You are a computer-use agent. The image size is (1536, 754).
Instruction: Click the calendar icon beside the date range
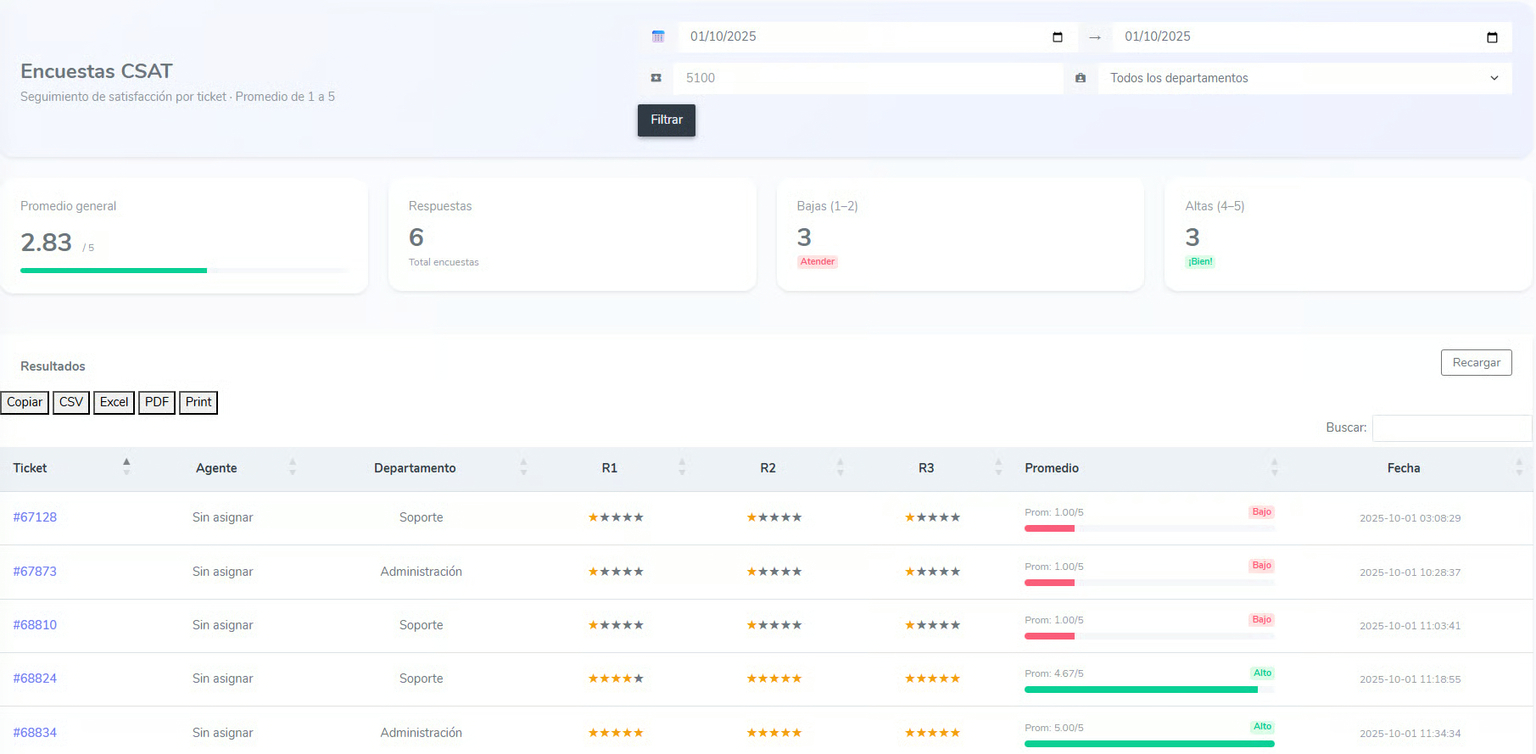[658, 37]
